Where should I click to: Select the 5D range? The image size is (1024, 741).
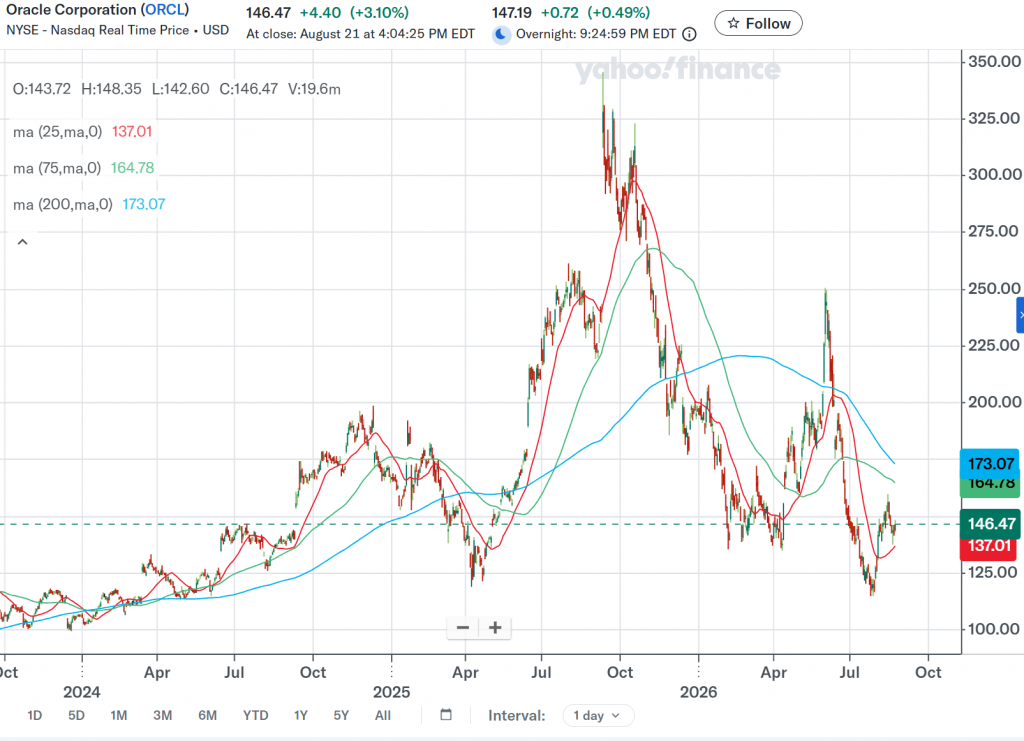pyautogui.click(x=76, y=716)
